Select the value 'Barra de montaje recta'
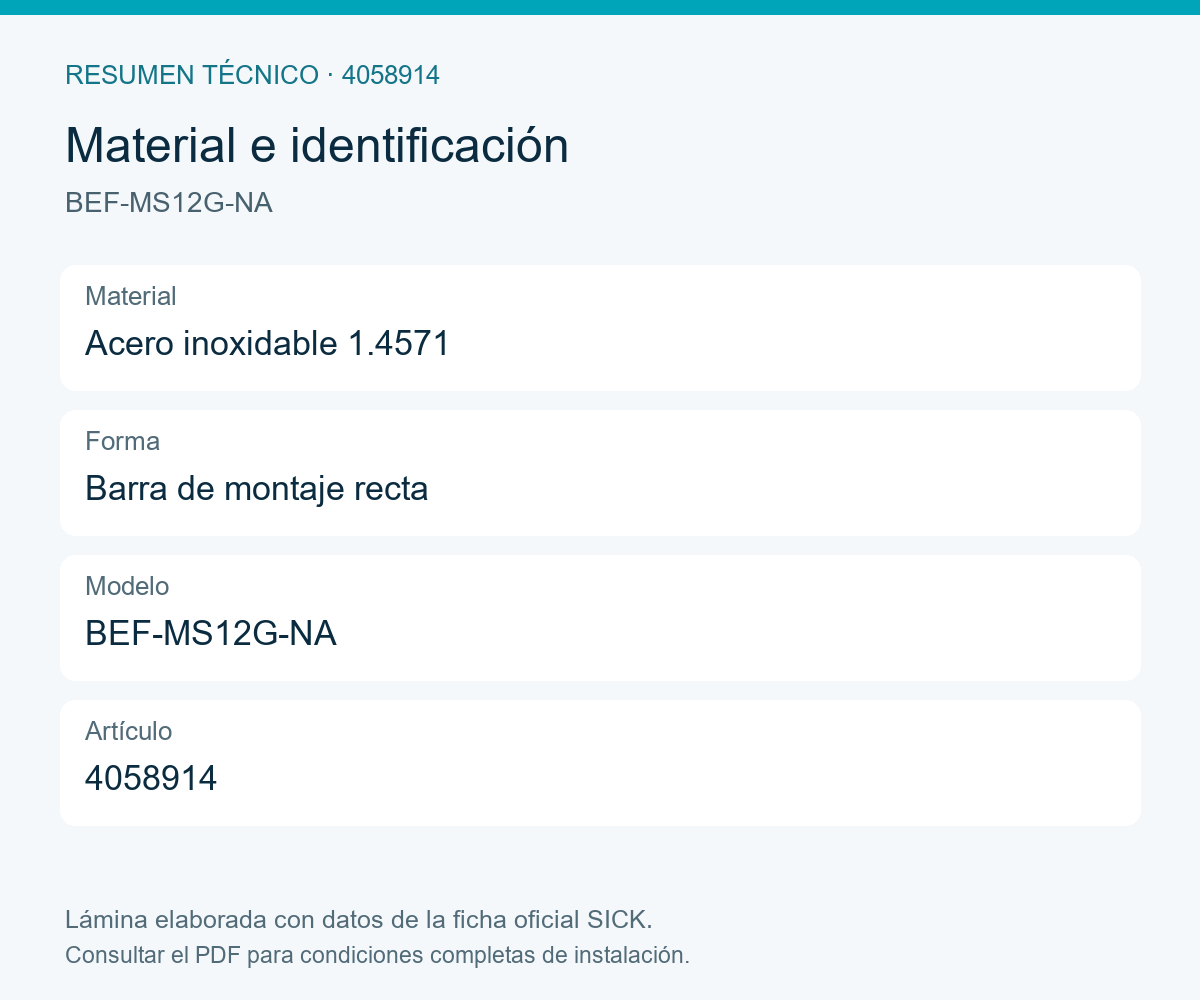1200x1000 pixels. coord(257,489)
